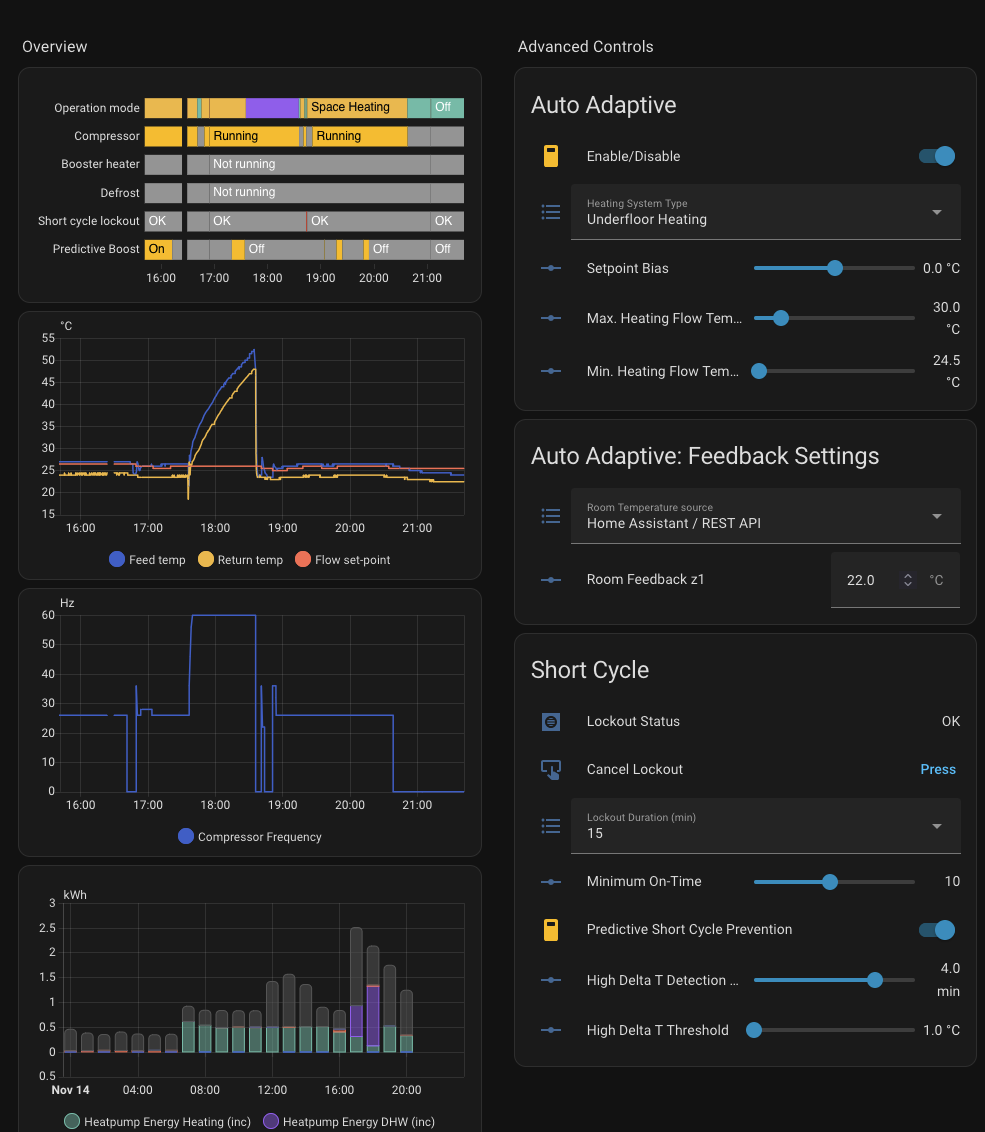
Task: Click the Enable/Disable row yellow device icon
Action: 550,156
